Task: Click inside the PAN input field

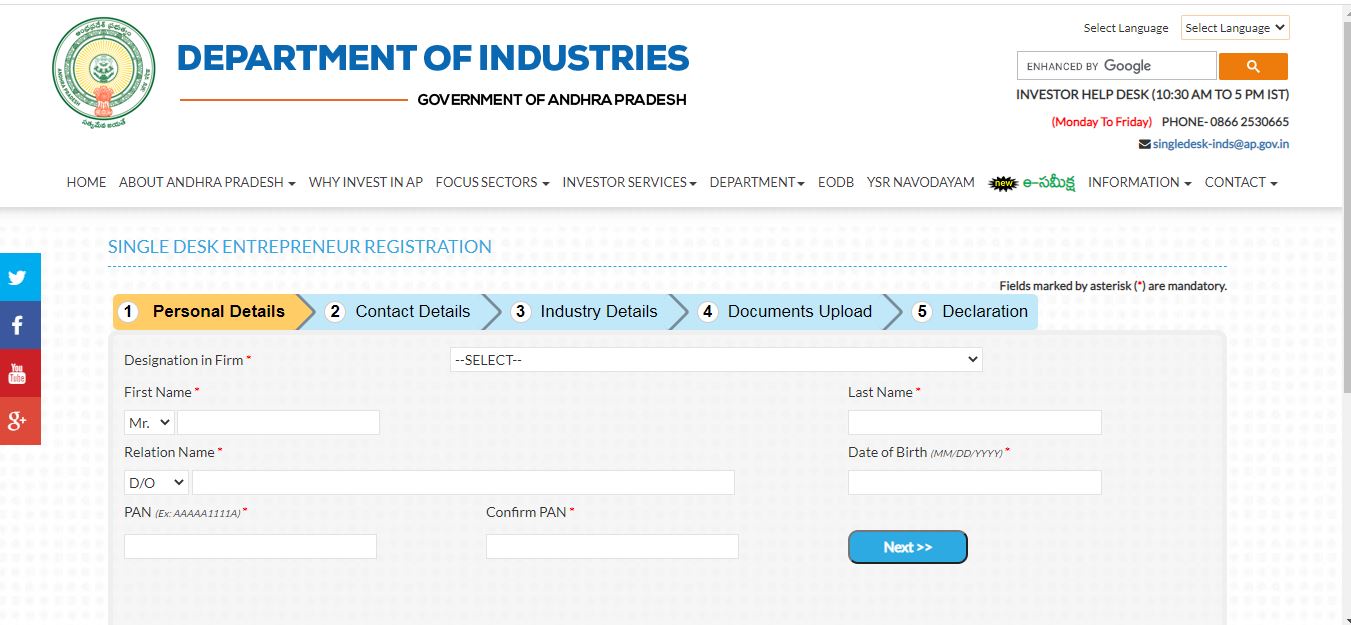Action: 250,546
